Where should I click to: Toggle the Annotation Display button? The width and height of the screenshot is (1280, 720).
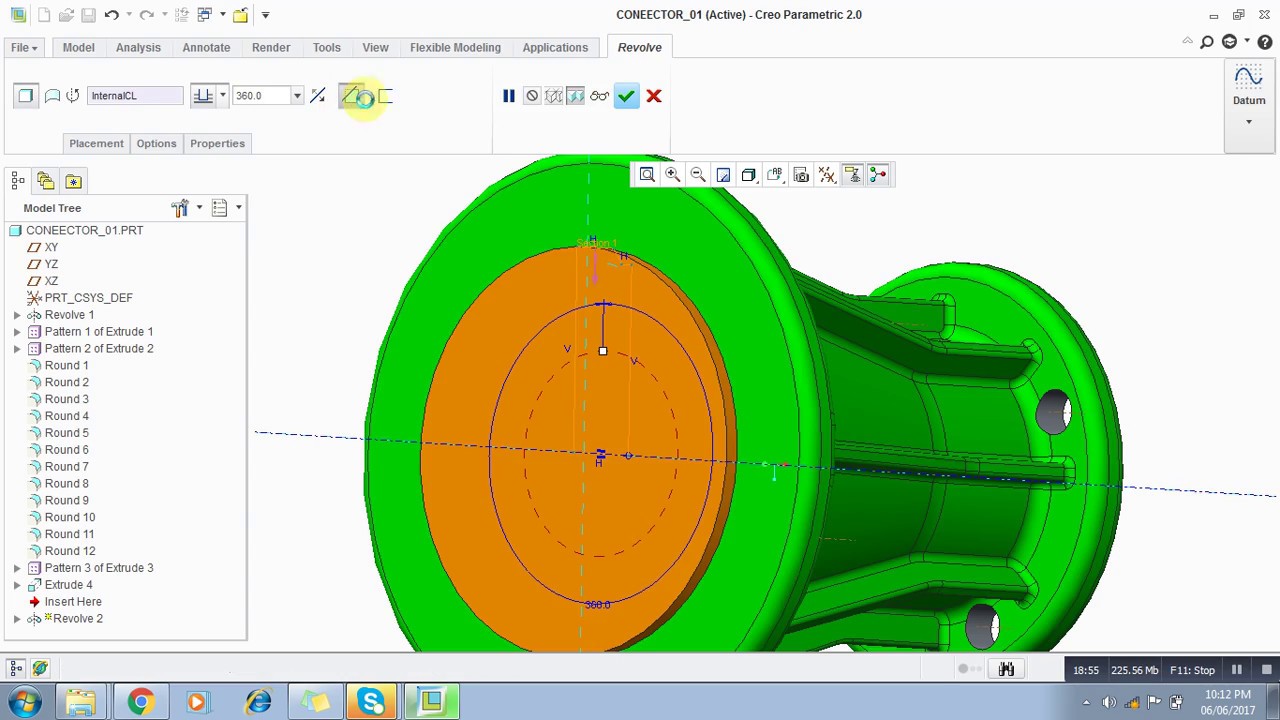[852, 175]
